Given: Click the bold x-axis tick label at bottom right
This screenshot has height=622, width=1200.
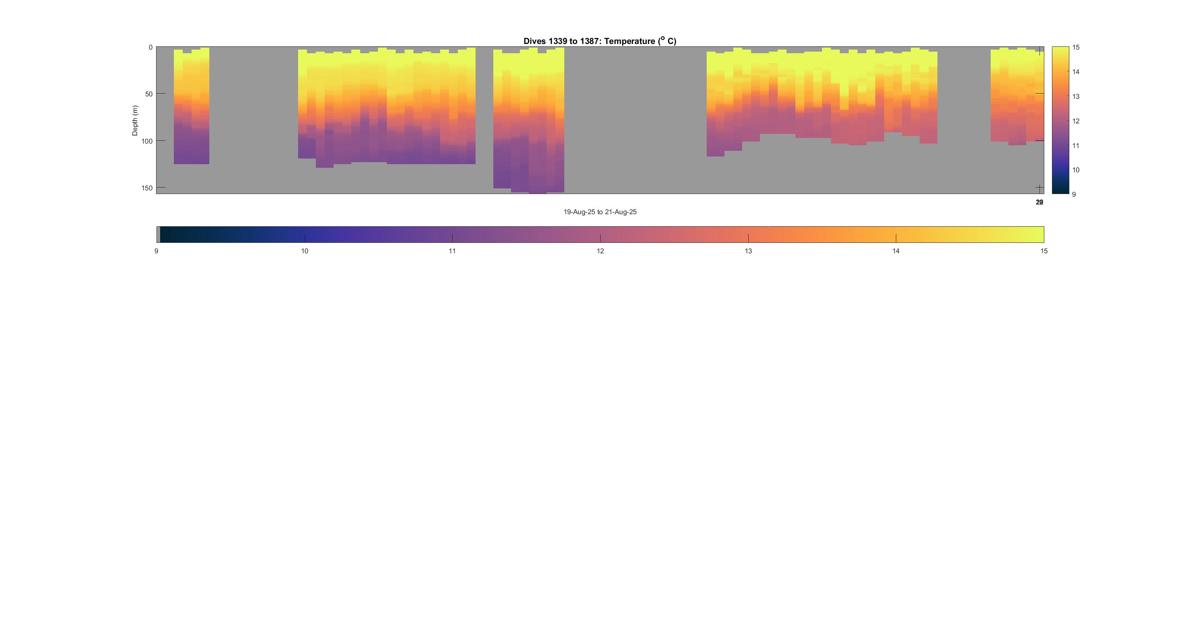Looking at the screenshot, I should [x=1039, y=202].
